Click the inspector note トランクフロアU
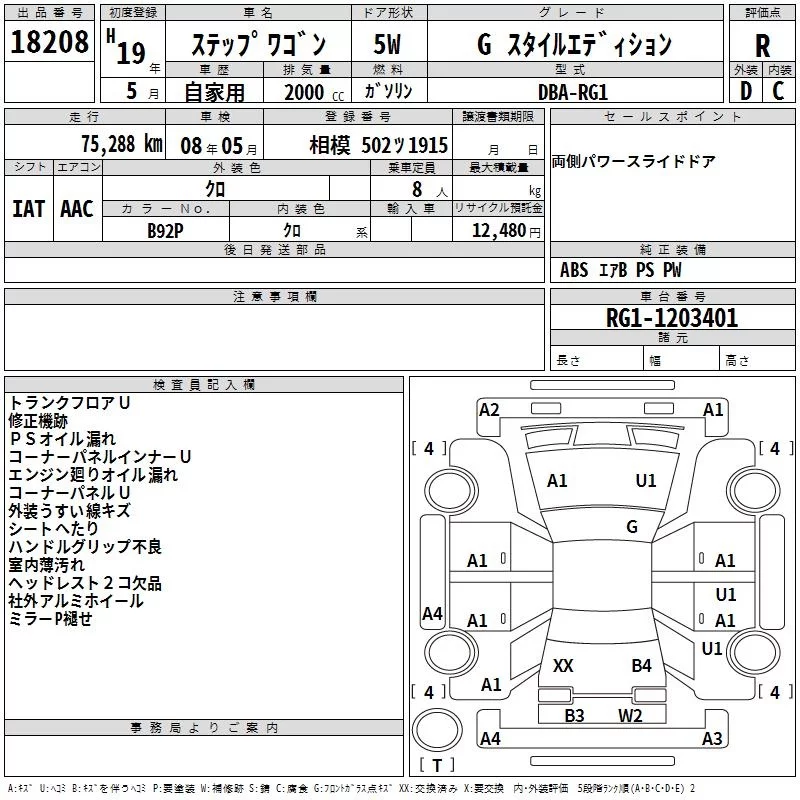This screenshot has height=800, width=800. point(69,403)
